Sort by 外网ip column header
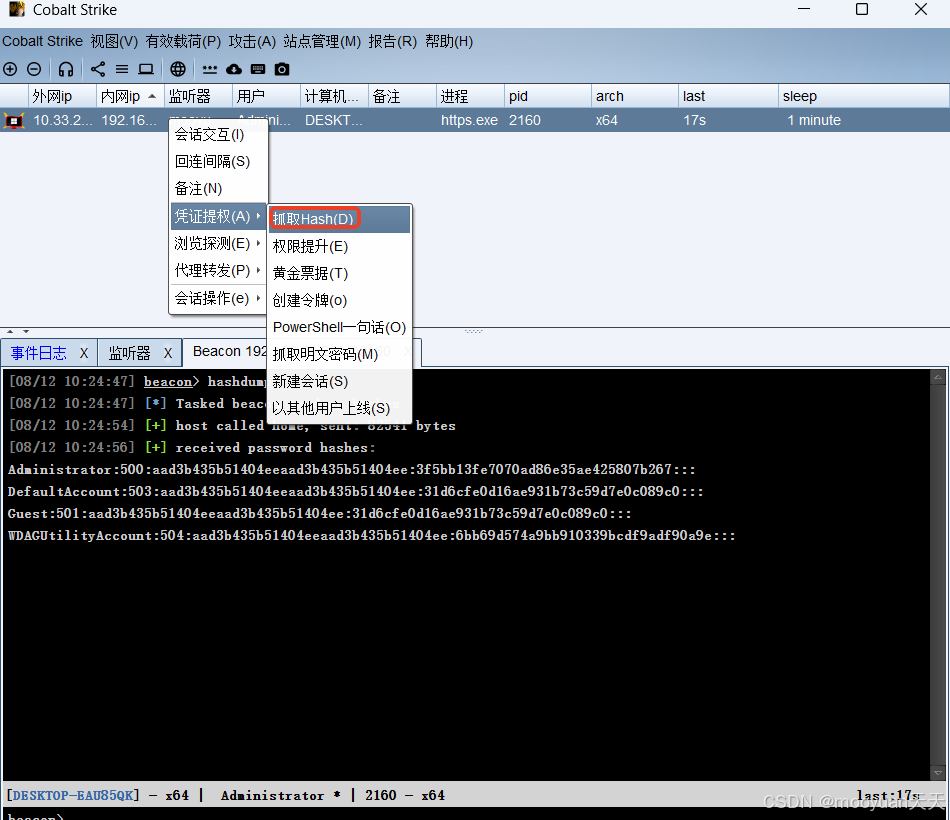This screenshot has width=950, height=820. click(x=62, y=96)
